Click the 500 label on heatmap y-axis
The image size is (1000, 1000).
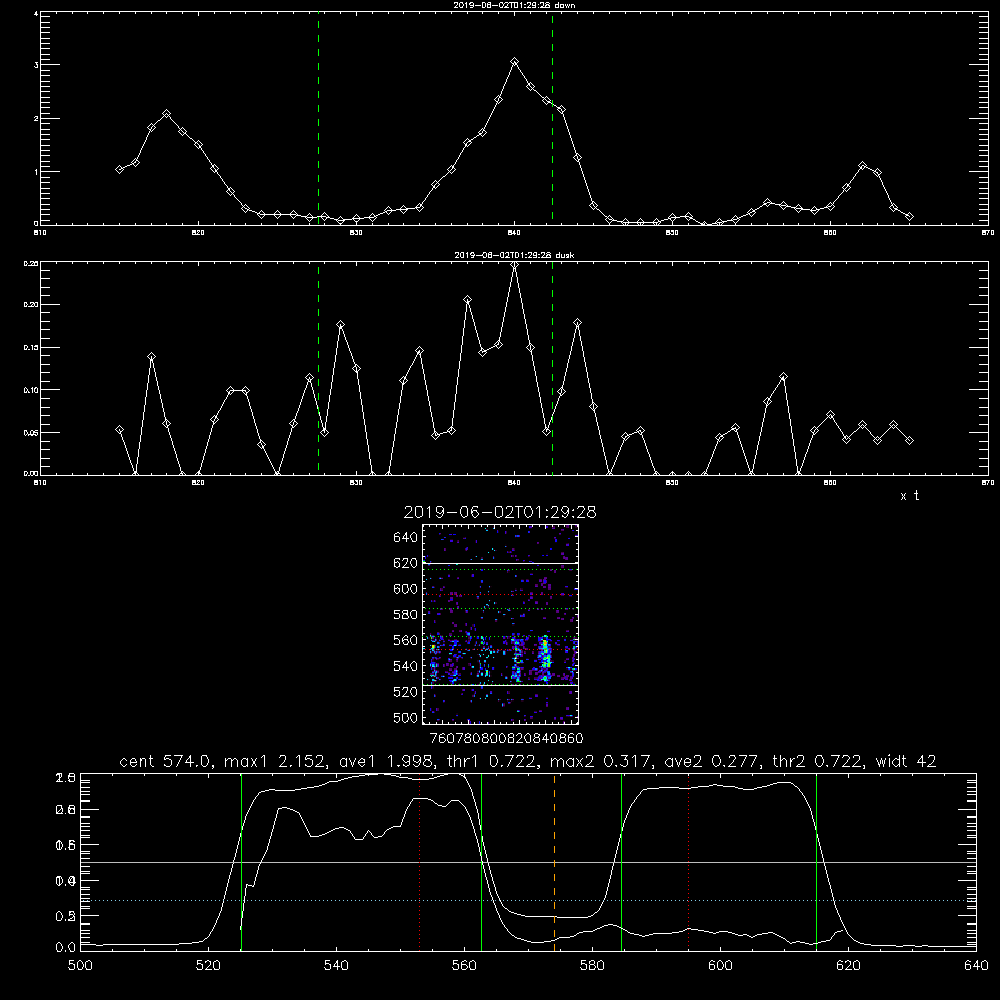coord(406,717)
